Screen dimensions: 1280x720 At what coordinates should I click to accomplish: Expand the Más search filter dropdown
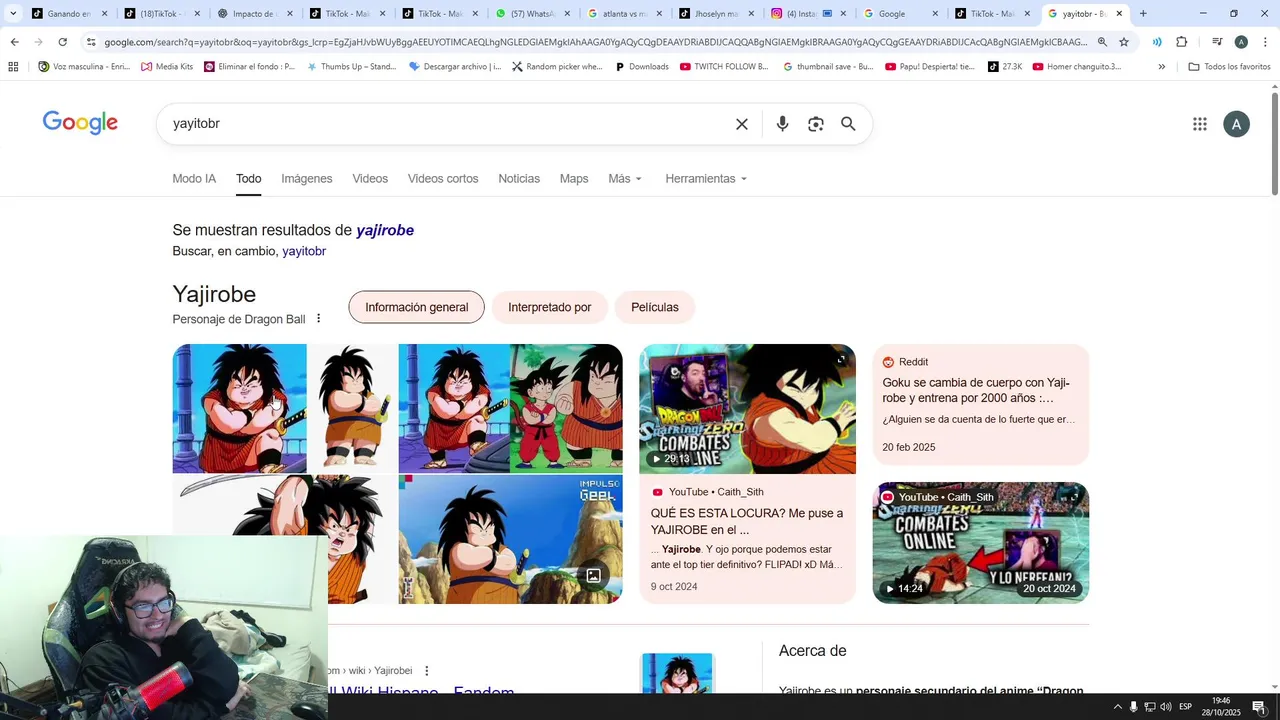pos(625,179)
